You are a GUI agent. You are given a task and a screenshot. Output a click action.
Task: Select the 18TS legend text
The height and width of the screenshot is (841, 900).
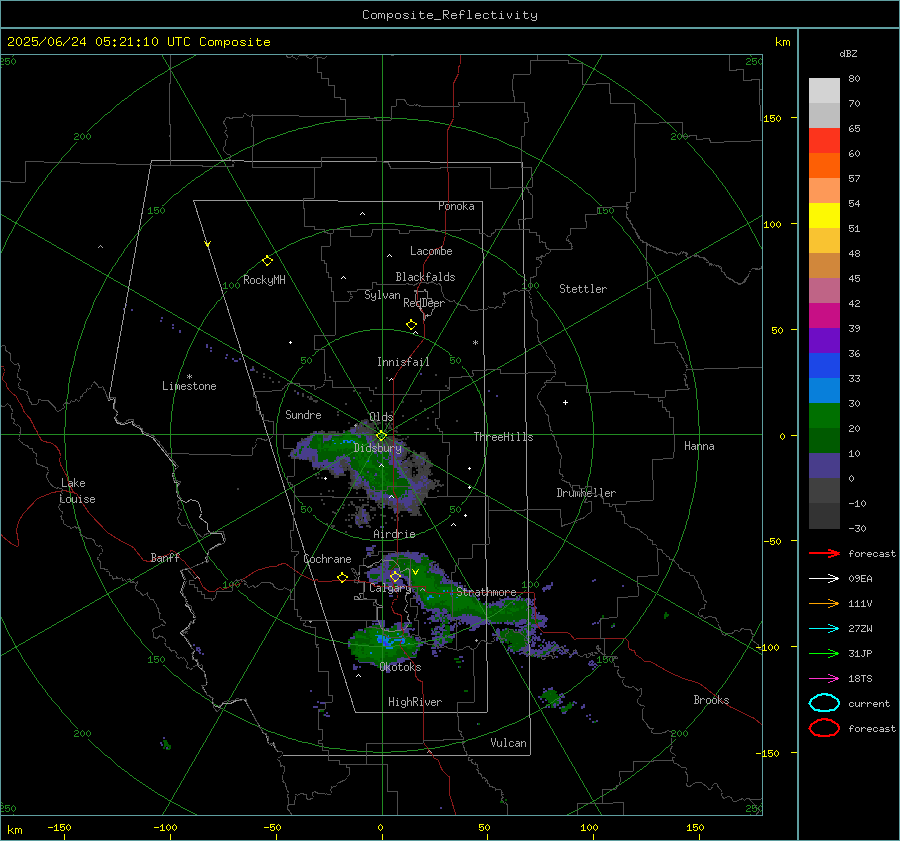tap(860, 679)
